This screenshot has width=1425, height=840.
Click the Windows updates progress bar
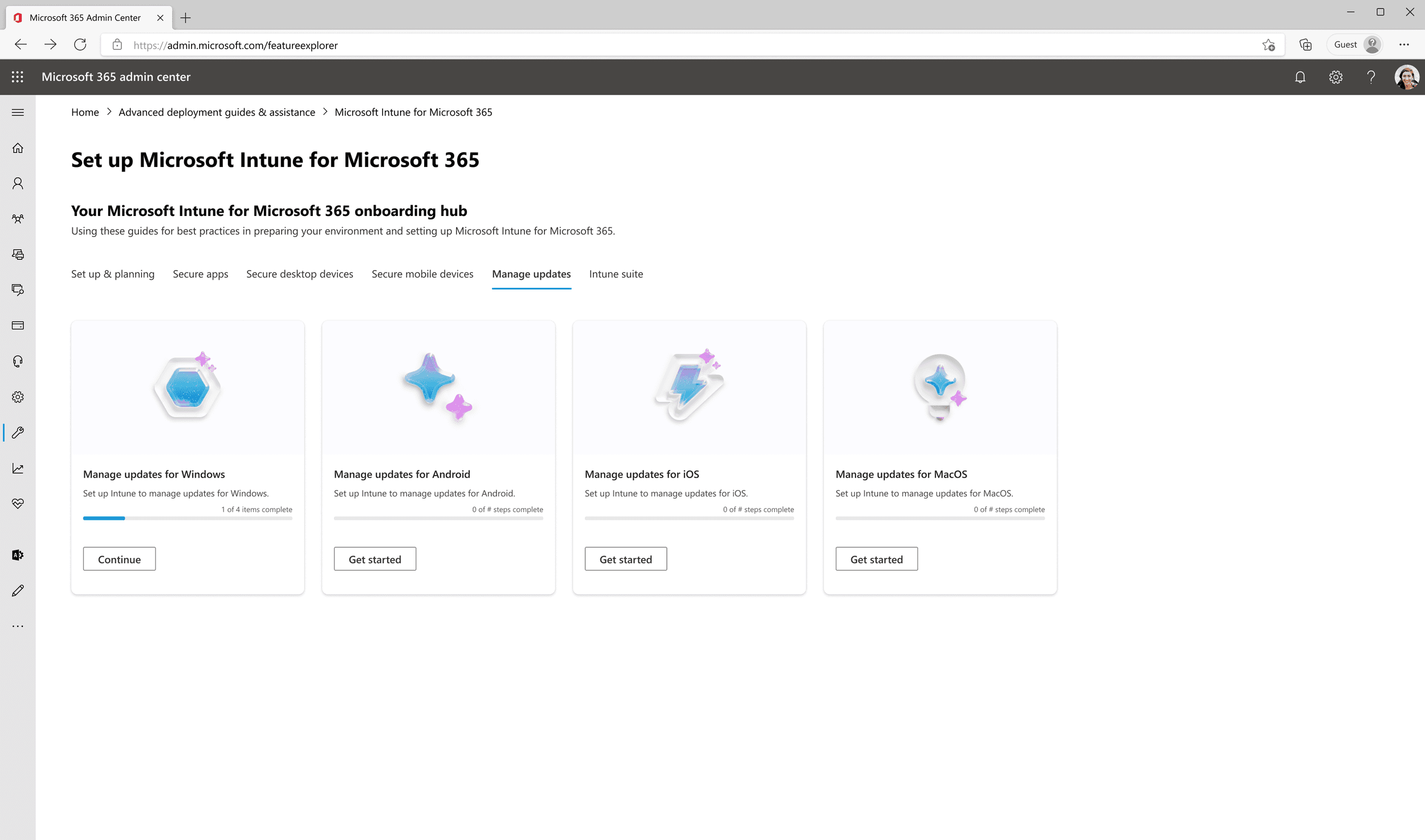[x=188, y=518]
